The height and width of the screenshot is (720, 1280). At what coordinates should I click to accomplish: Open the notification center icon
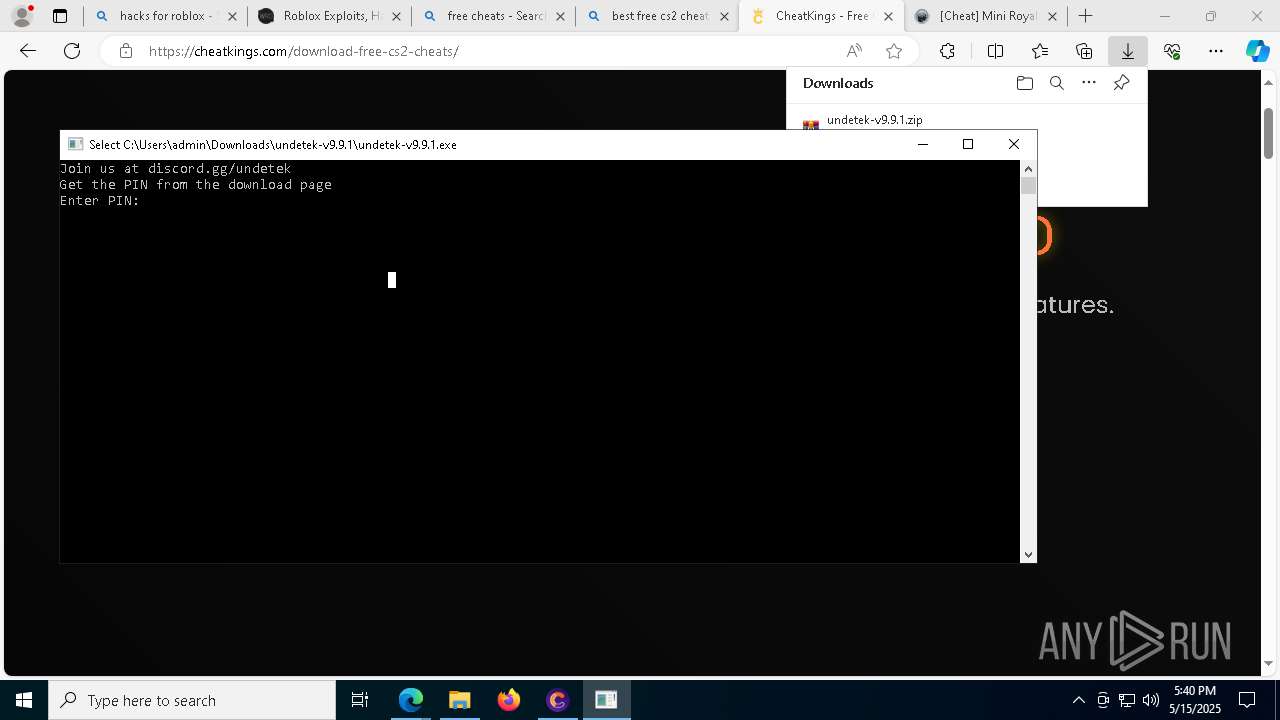point(1247,700)
